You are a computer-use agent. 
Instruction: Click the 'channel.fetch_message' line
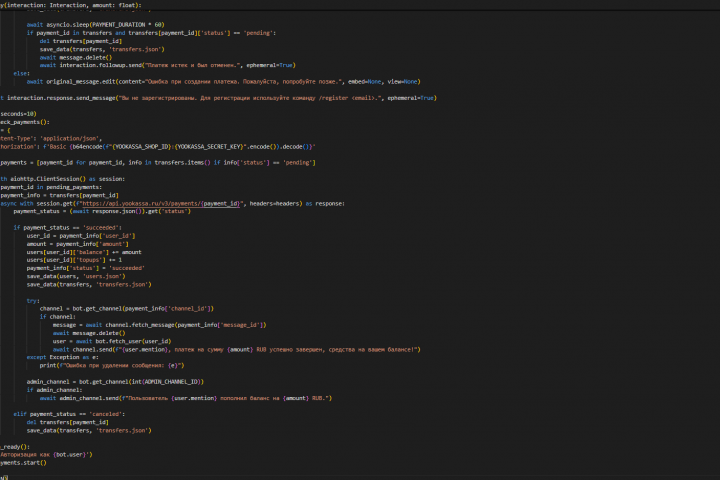click(159, 325)
